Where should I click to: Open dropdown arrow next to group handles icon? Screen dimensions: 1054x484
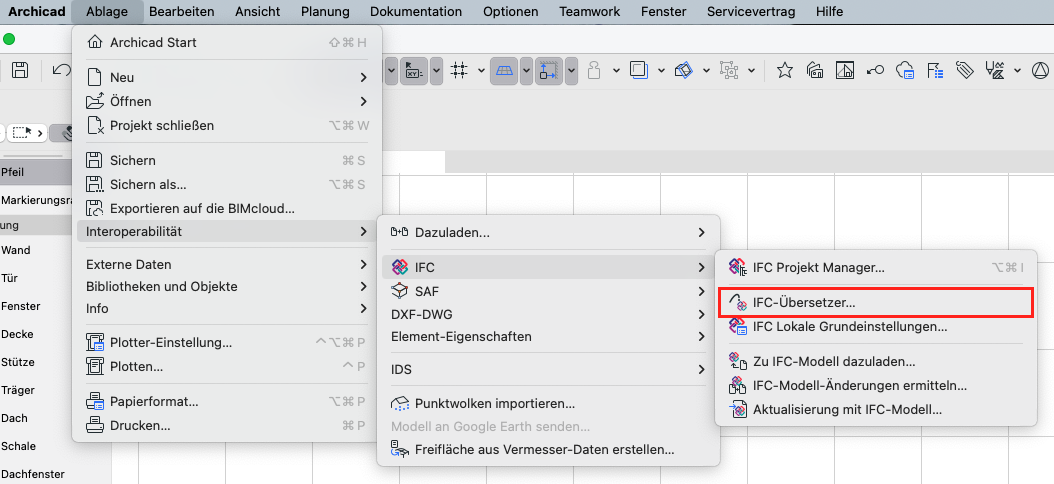(x=751, y=70)
